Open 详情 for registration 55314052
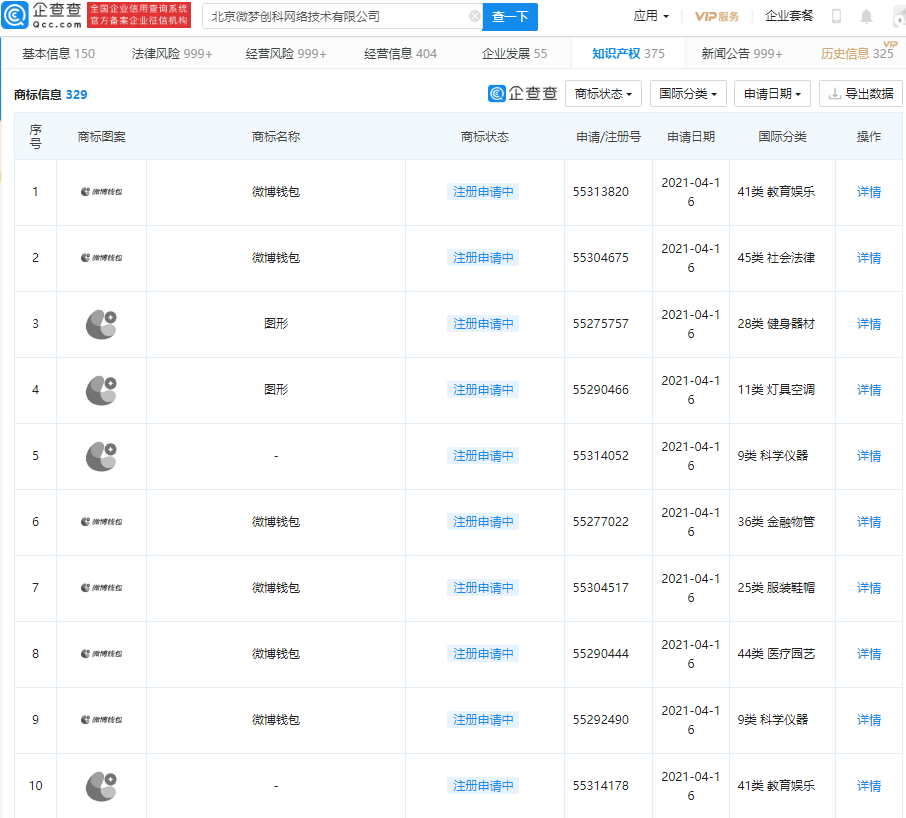The height and width of the screenshot is (818, 906). (868, 456)
